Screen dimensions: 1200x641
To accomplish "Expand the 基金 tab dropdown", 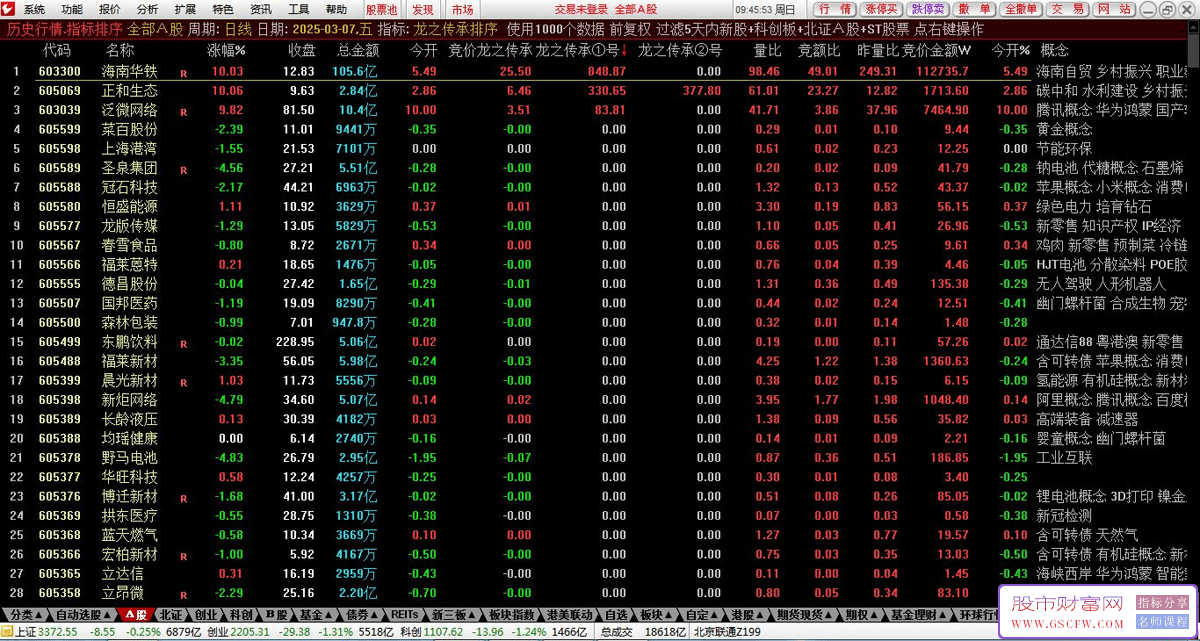I will point(318,614).
